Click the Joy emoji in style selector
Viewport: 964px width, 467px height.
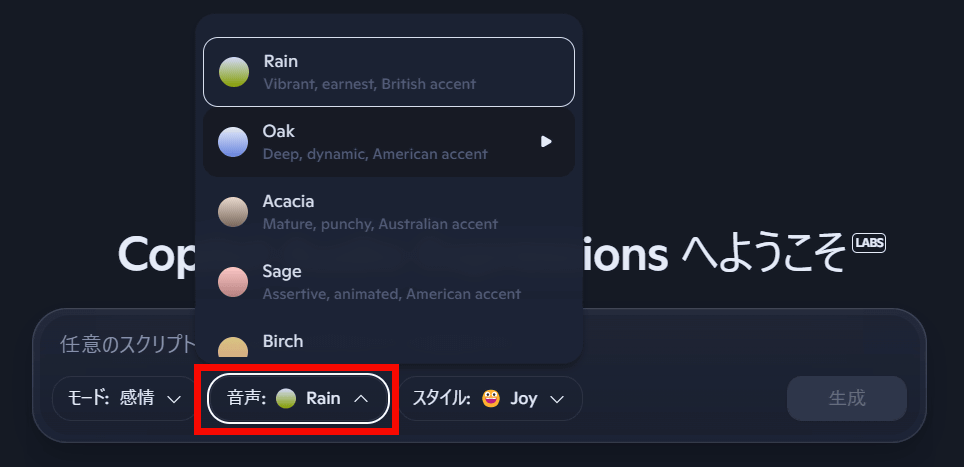490,399
